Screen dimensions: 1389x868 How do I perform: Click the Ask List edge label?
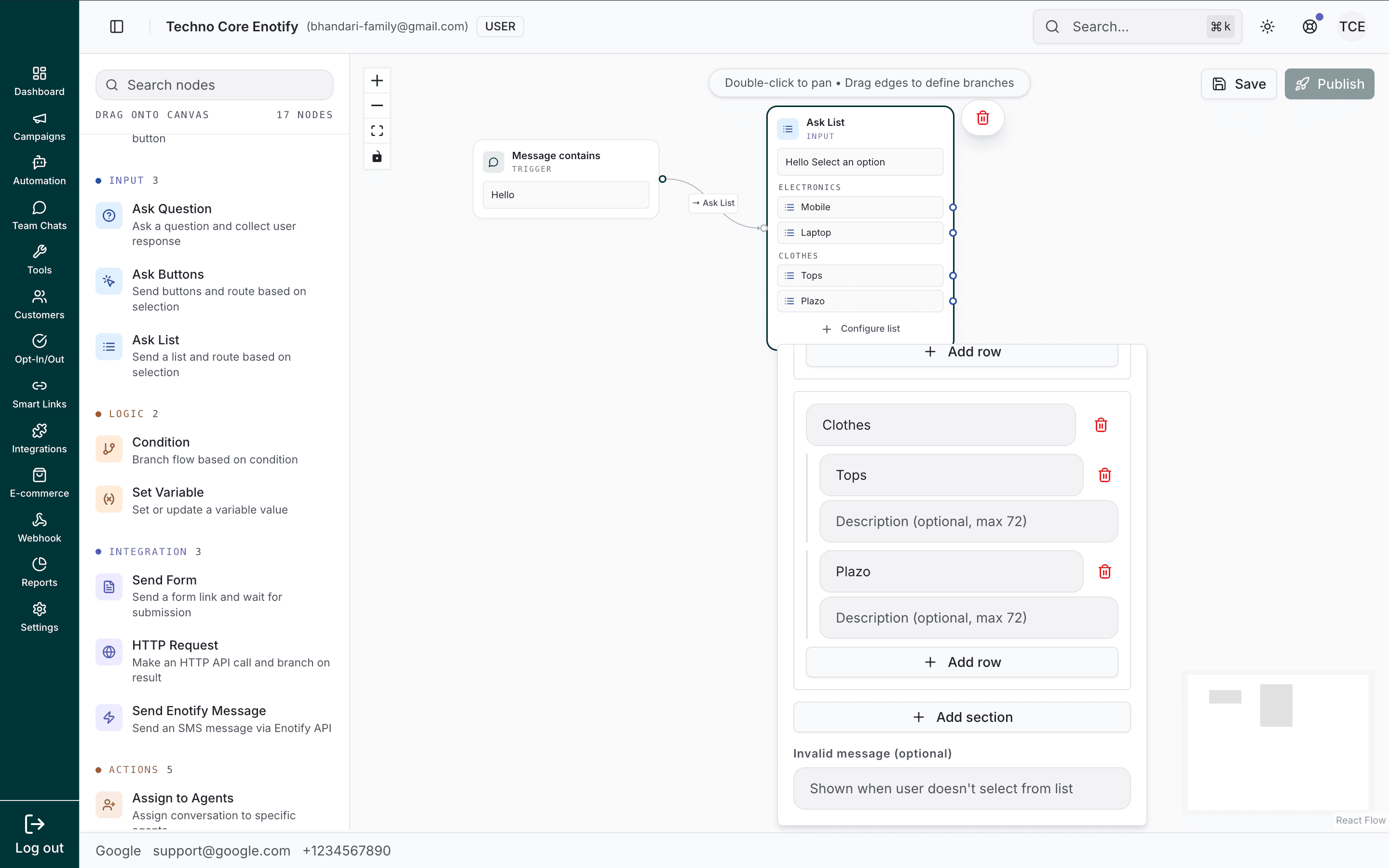click(713, 203)
